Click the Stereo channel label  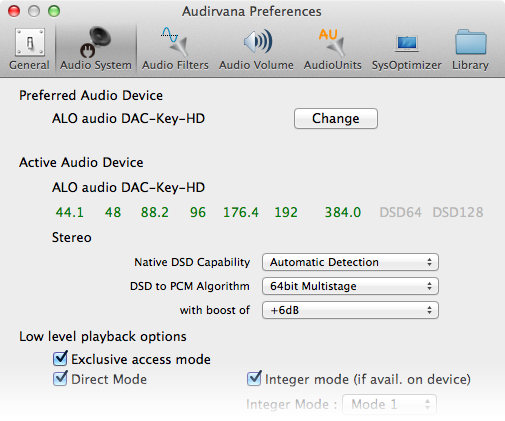pos(72,237)
